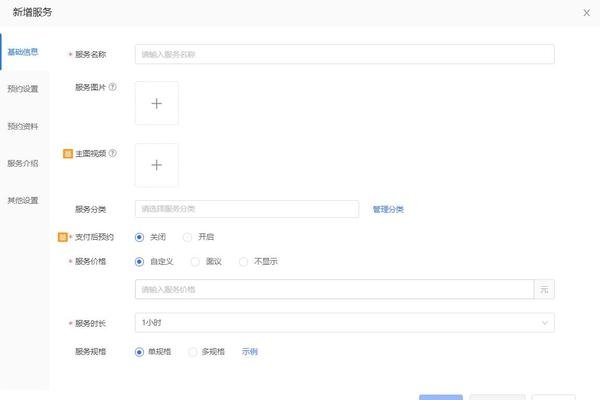Show help for 主图视频

112,153
